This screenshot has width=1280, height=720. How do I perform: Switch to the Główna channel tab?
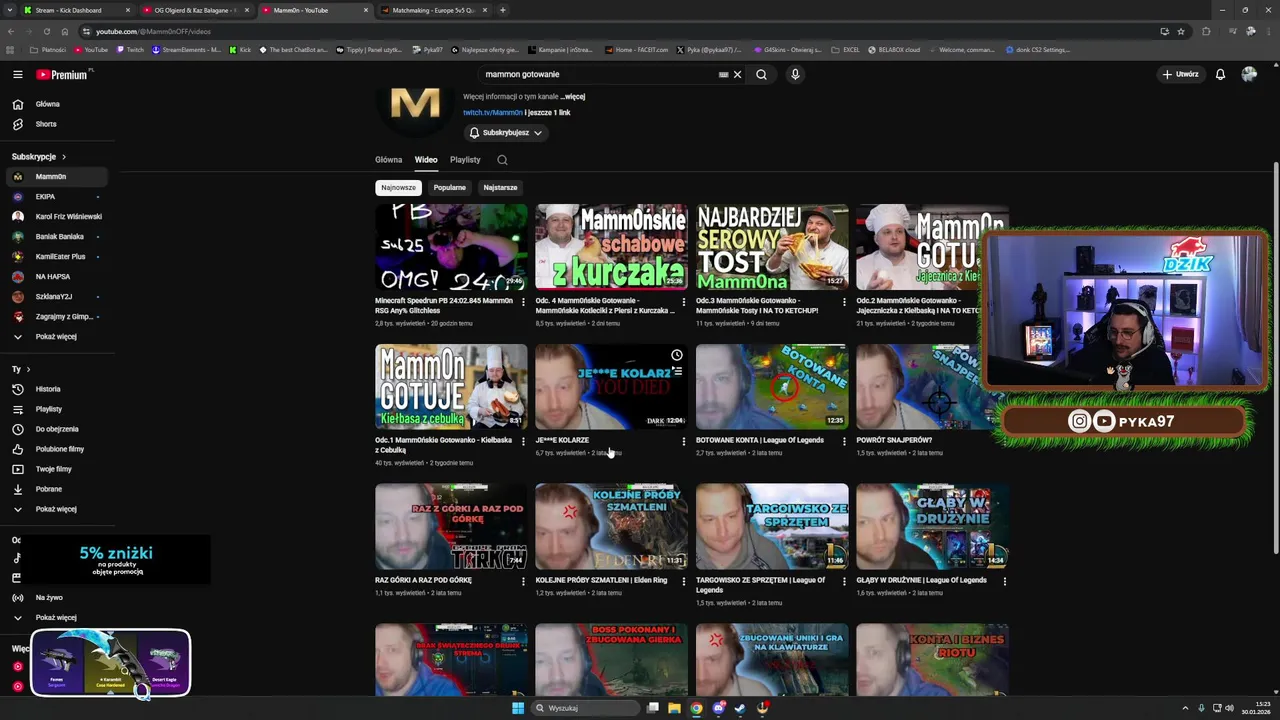click(389, 160)
